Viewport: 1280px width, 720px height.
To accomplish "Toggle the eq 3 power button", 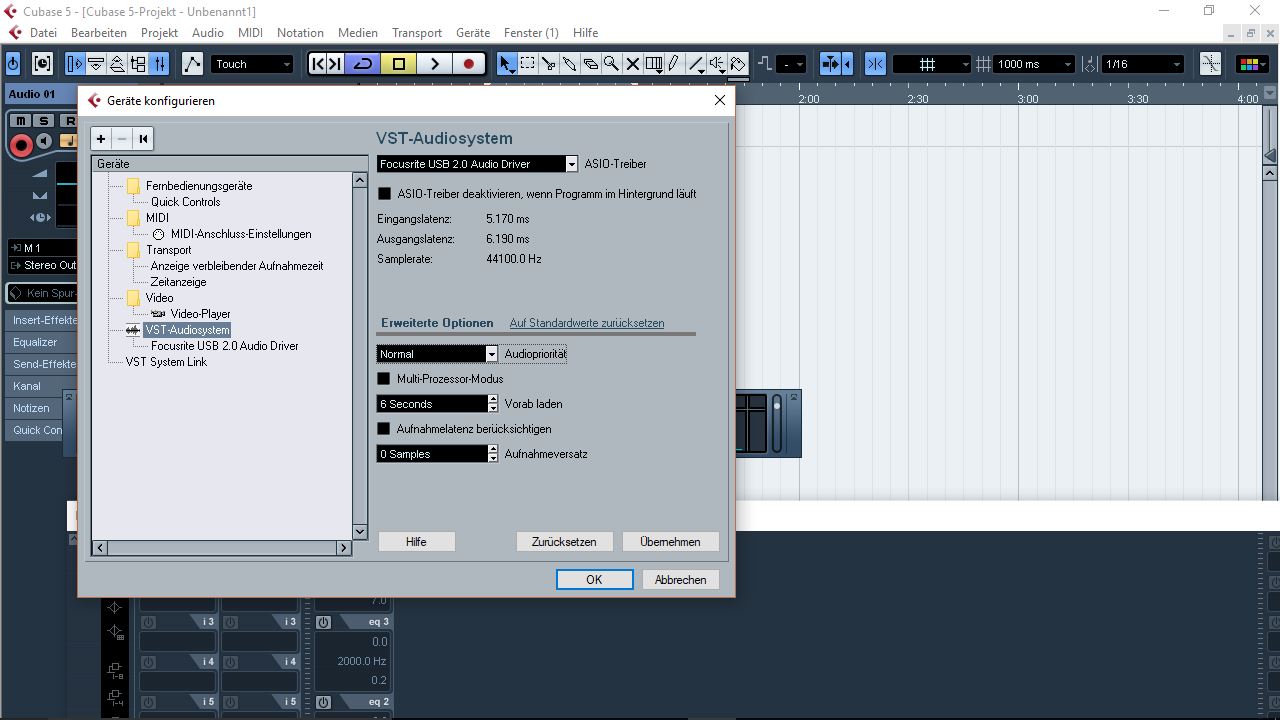I will (x=323, y=622).
